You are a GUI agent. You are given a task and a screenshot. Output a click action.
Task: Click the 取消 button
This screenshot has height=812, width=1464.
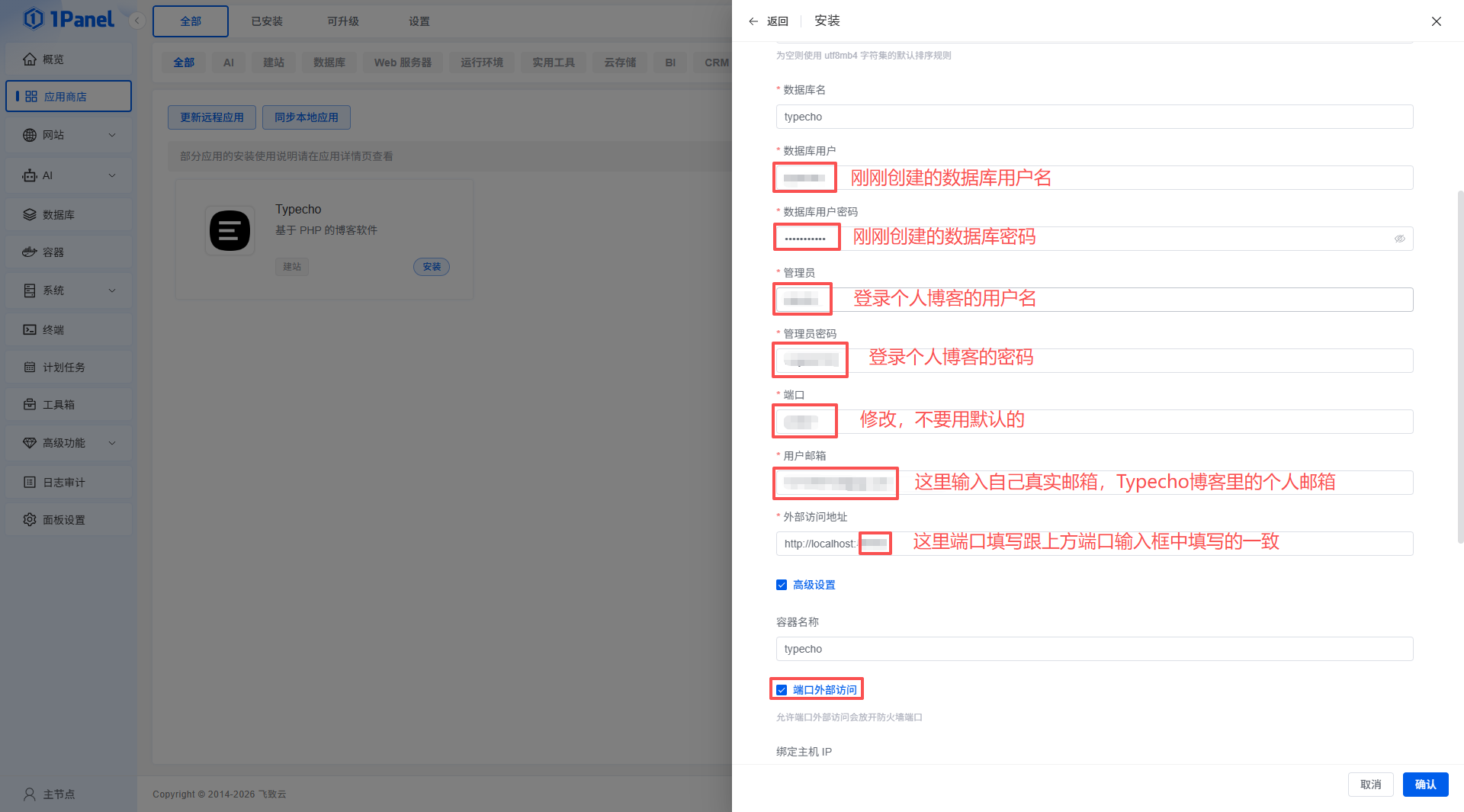click(1370, 785)
